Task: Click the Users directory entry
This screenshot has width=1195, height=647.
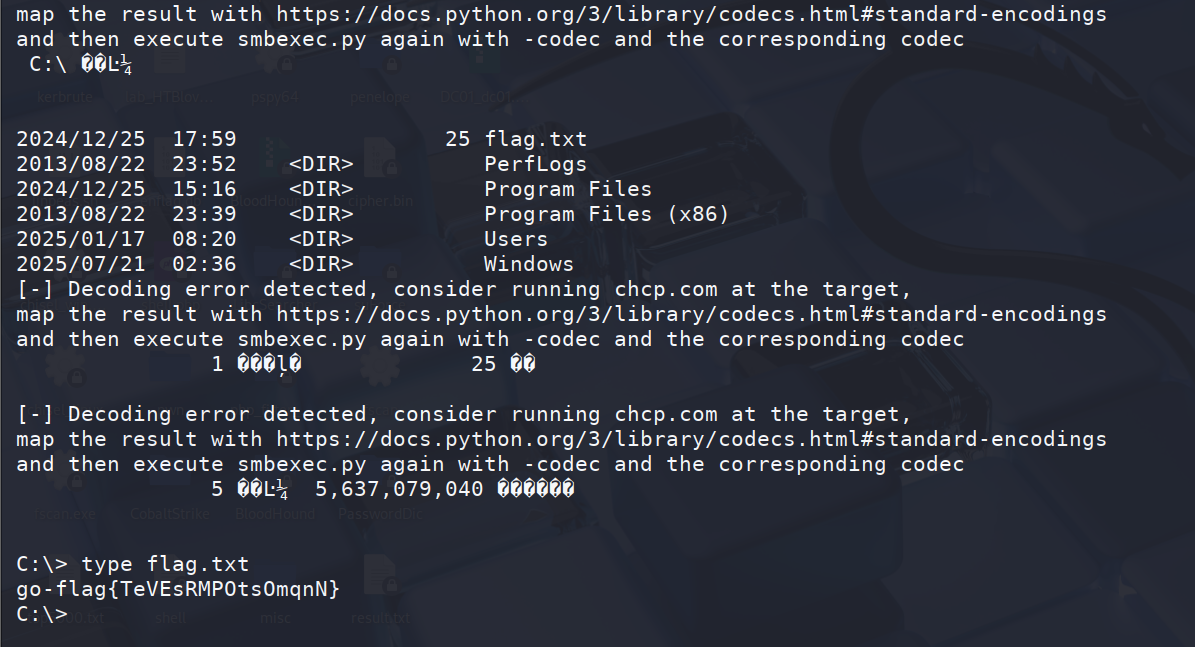Action: point(516,239)
